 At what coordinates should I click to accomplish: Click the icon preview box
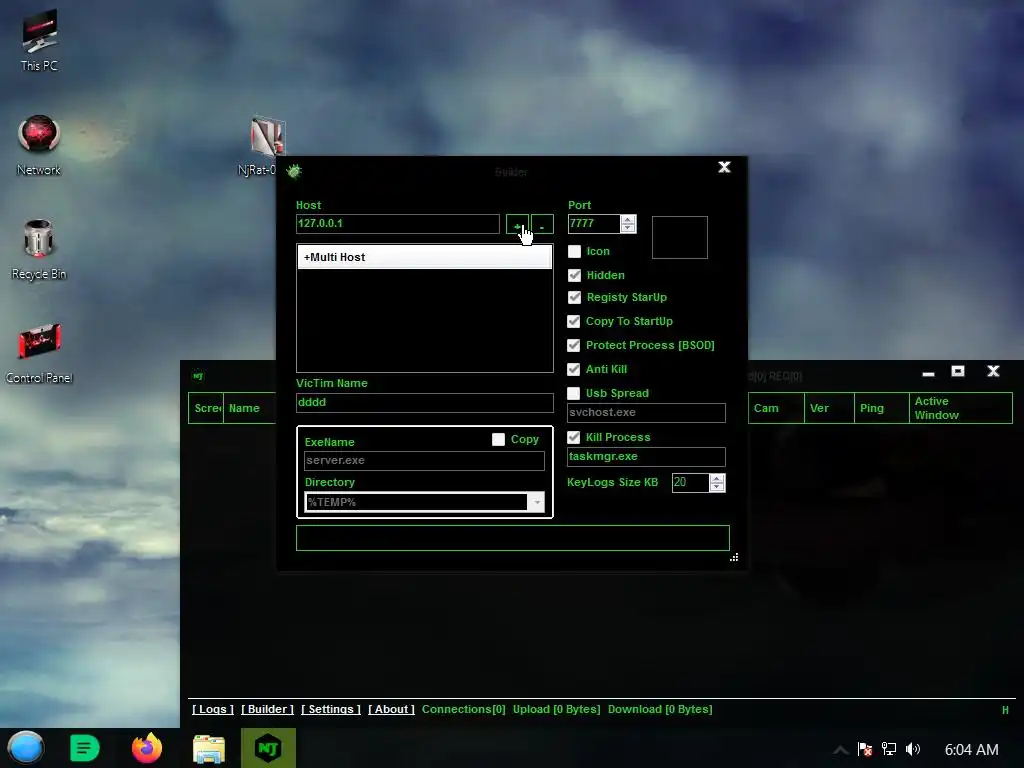pos(680,238)
